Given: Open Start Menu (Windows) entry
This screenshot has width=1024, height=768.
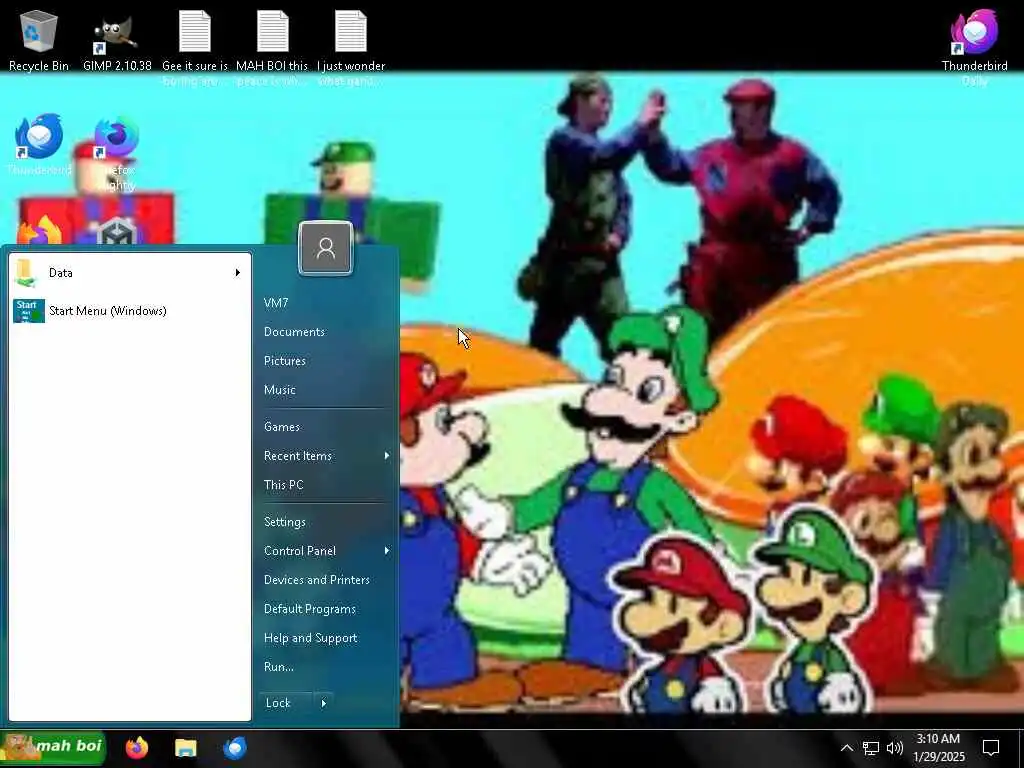Looking at the screenshot, I should (130, 310).
